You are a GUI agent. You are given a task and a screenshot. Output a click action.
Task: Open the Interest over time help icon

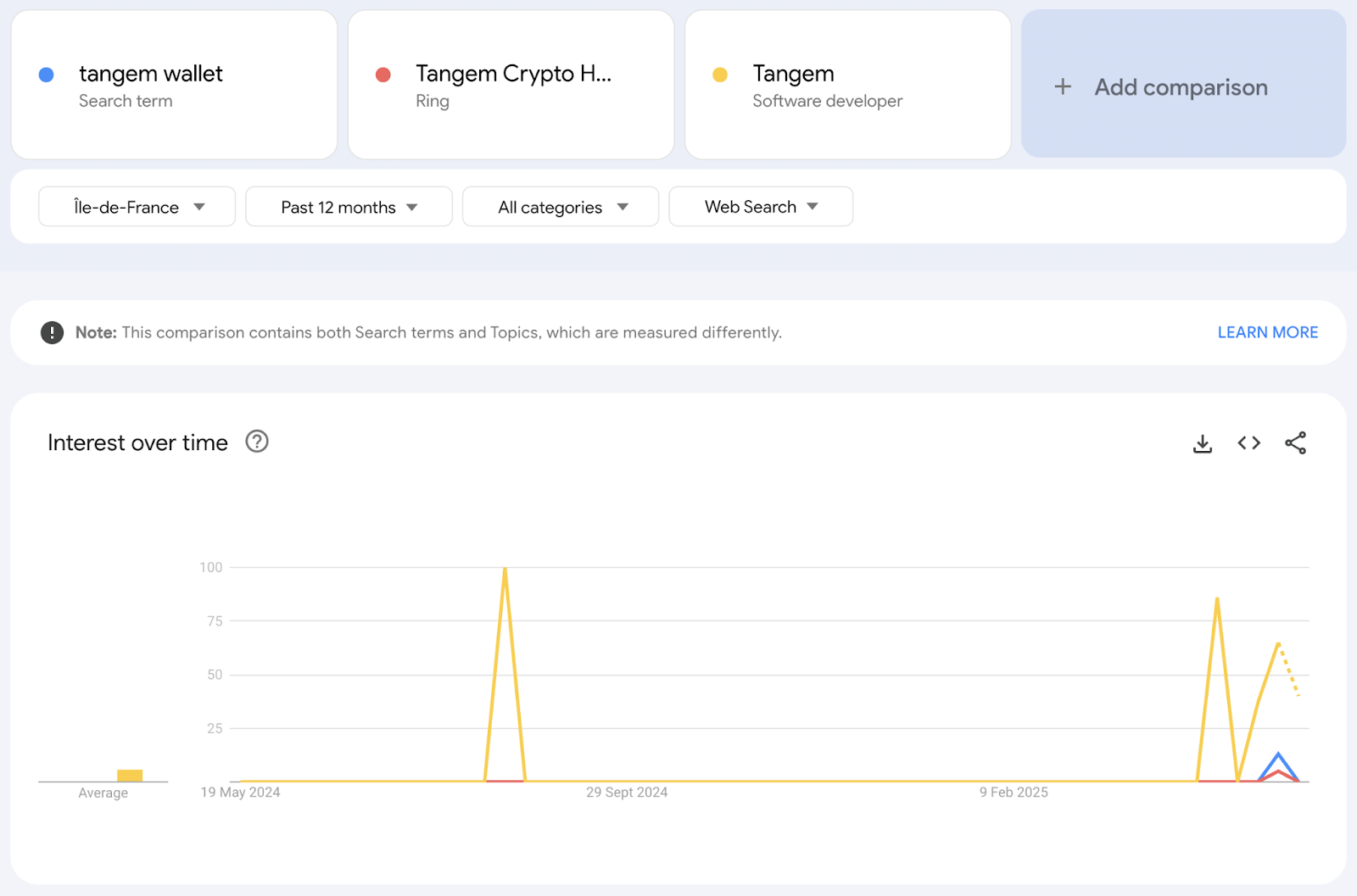257,442
